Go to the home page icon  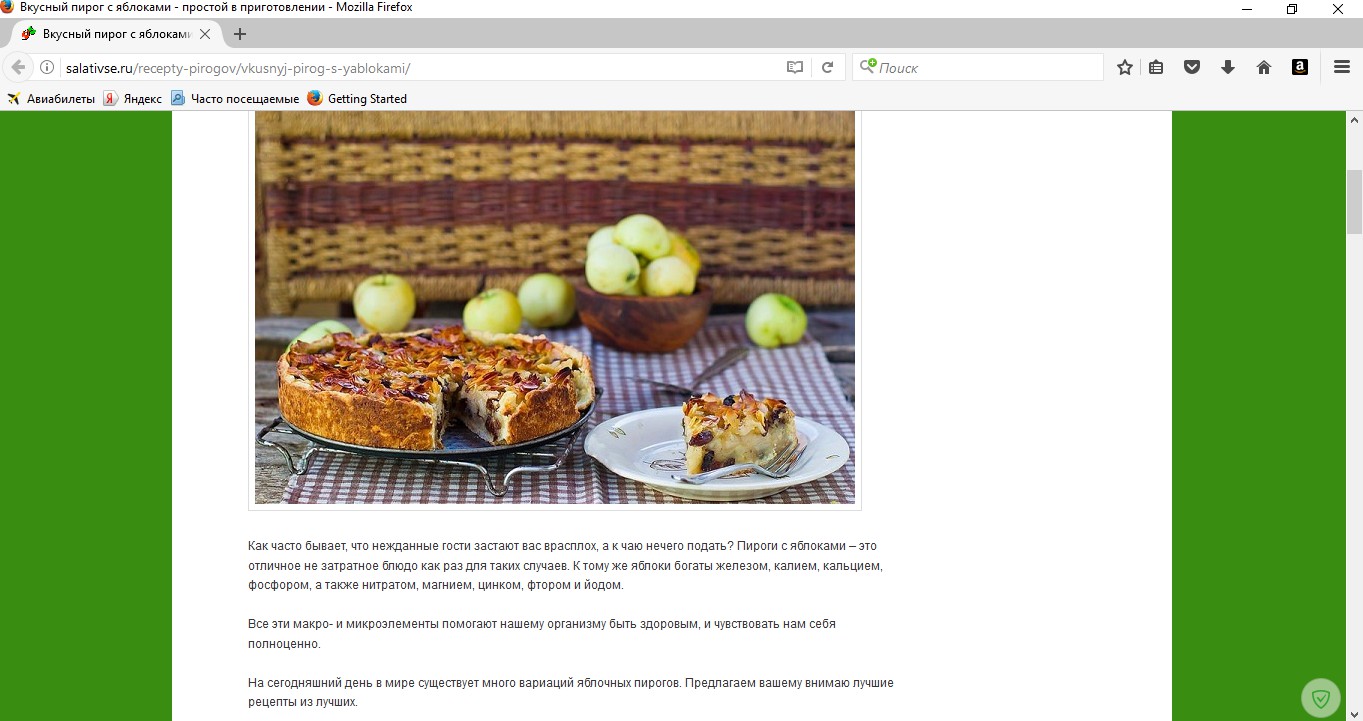[1264, 67]
